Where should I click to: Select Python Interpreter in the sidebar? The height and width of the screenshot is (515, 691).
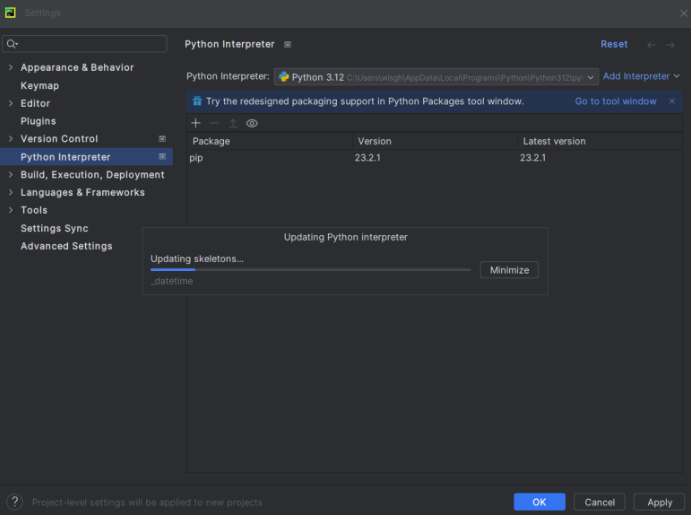[x=86, y=157]
